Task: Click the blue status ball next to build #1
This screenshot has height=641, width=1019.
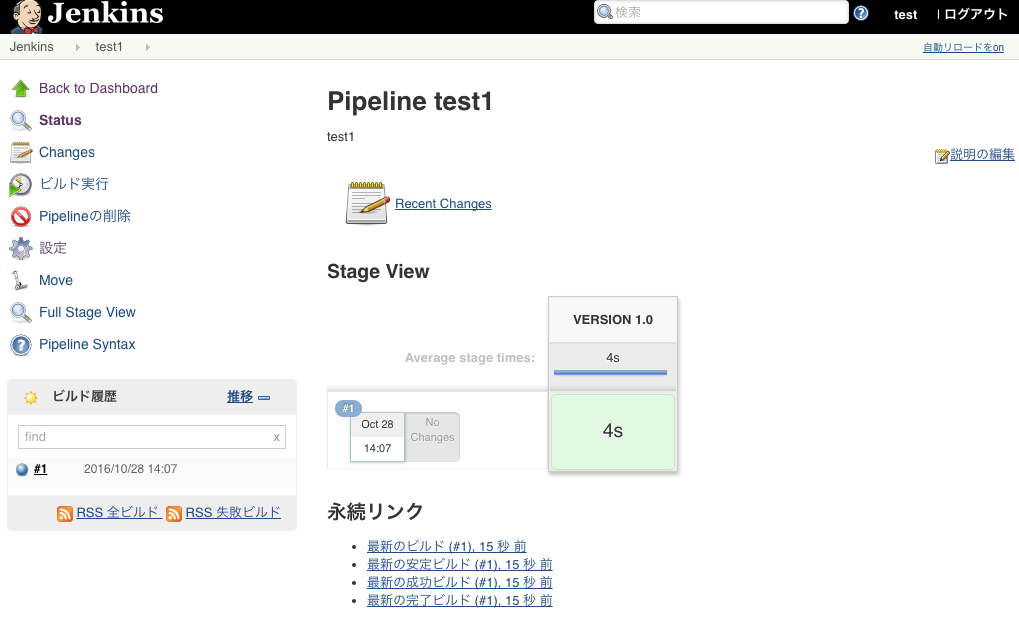Action: tap(23, 469)
